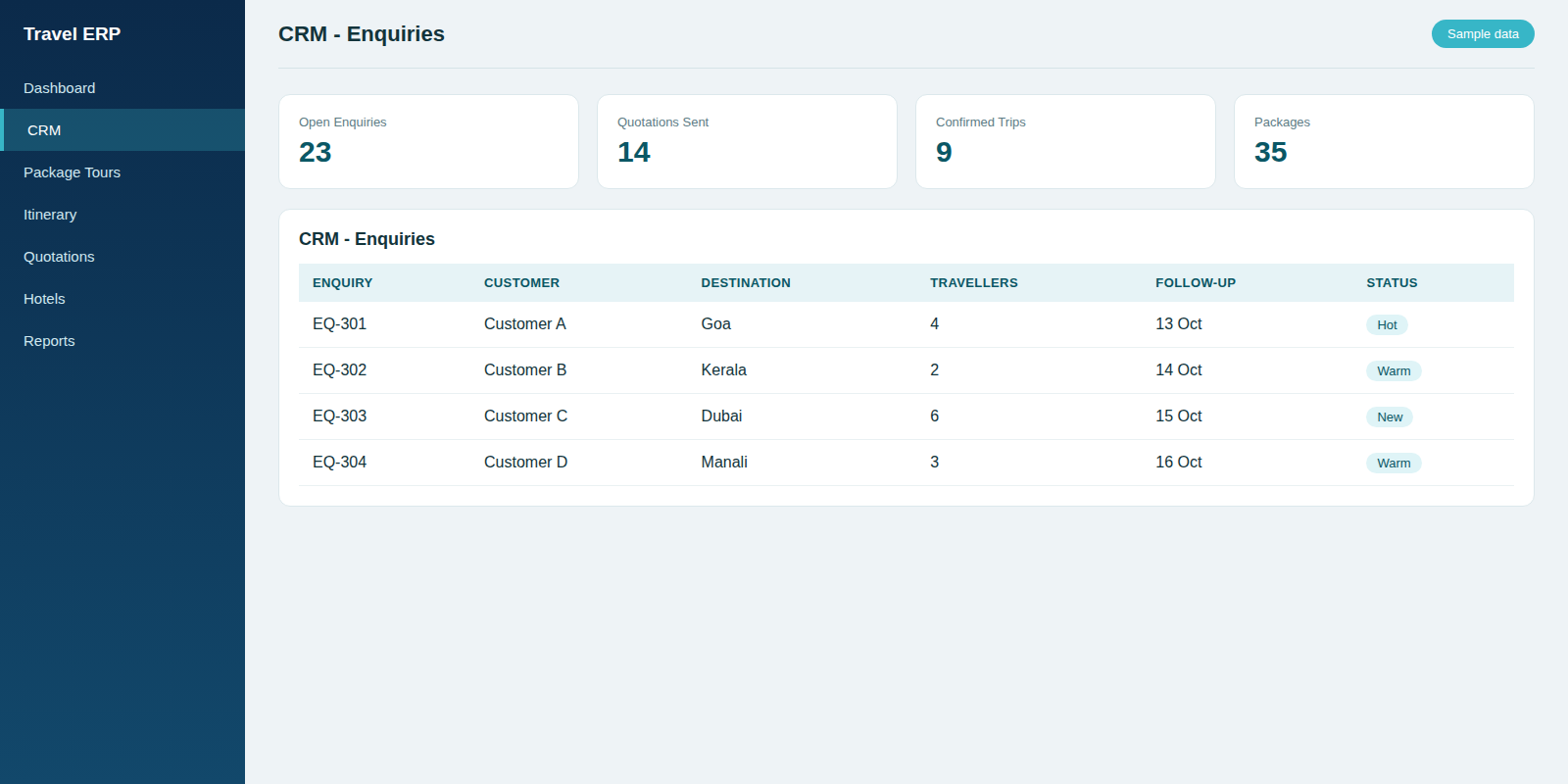Open Itinerary in the sidebar
The width and height of the screenshot is (1568, 784).
coord(122,215)
